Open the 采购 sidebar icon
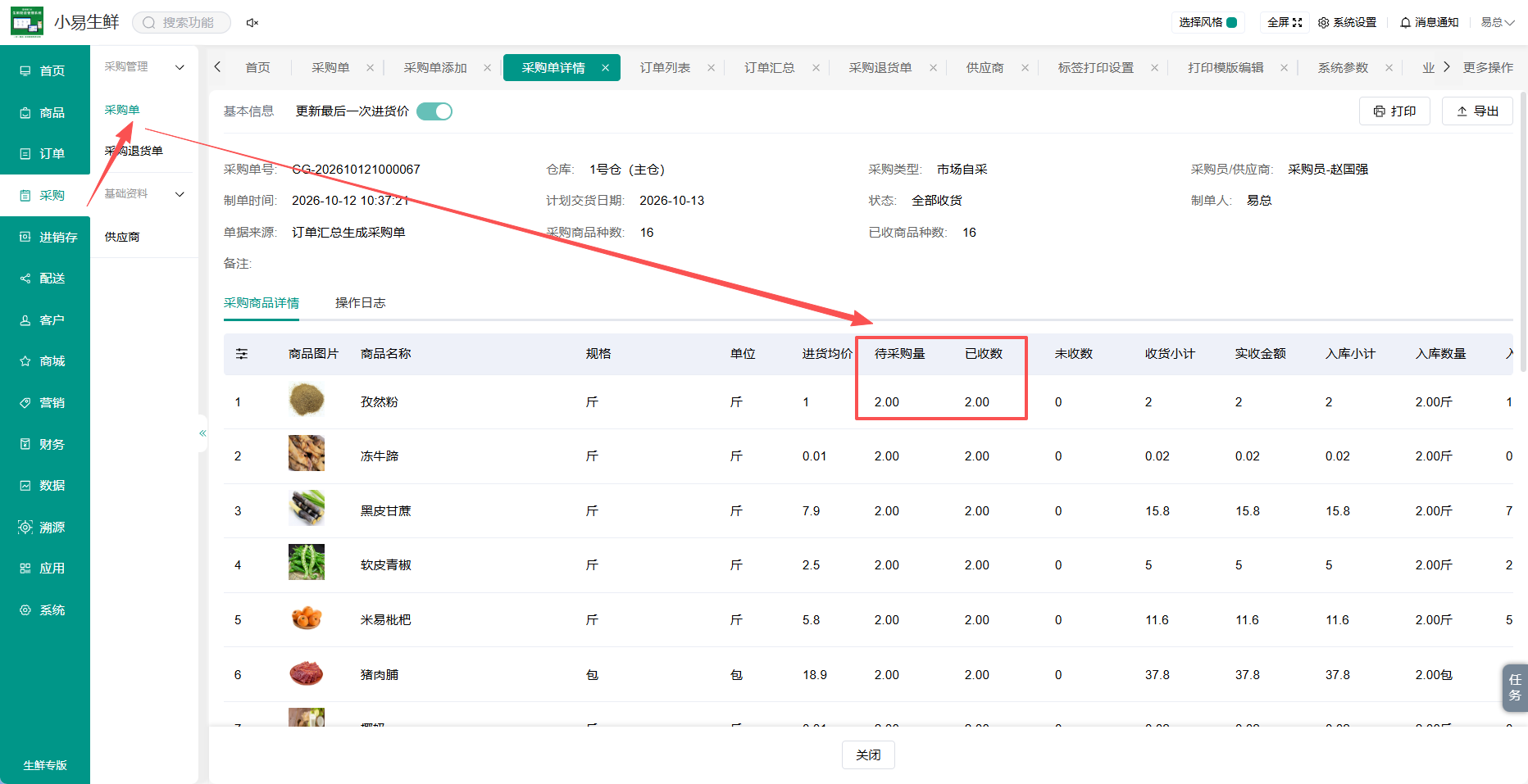The height and width of the screenshot is (784, 1528). point(25,196)
